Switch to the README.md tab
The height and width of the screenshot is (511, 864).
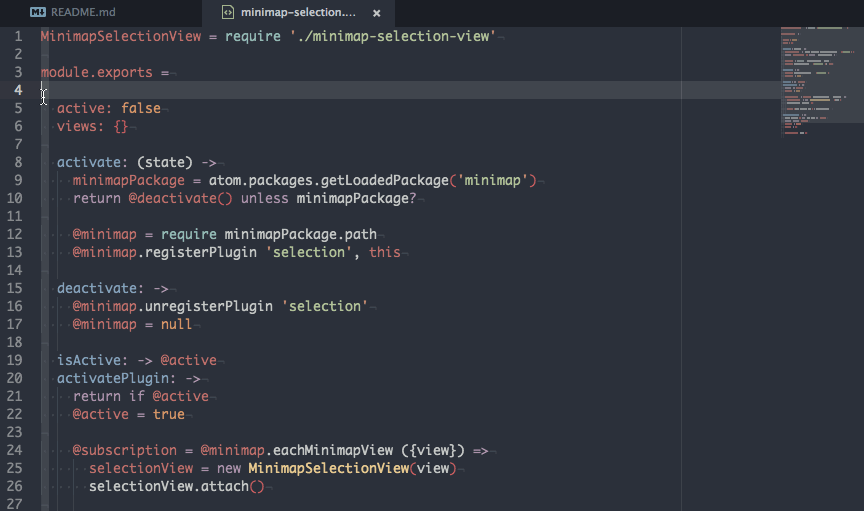[84, 13]
